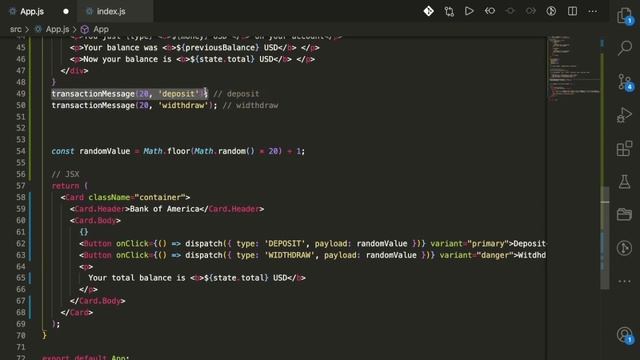
Task: Open the Accounts person icon
Action: point(624,335)
